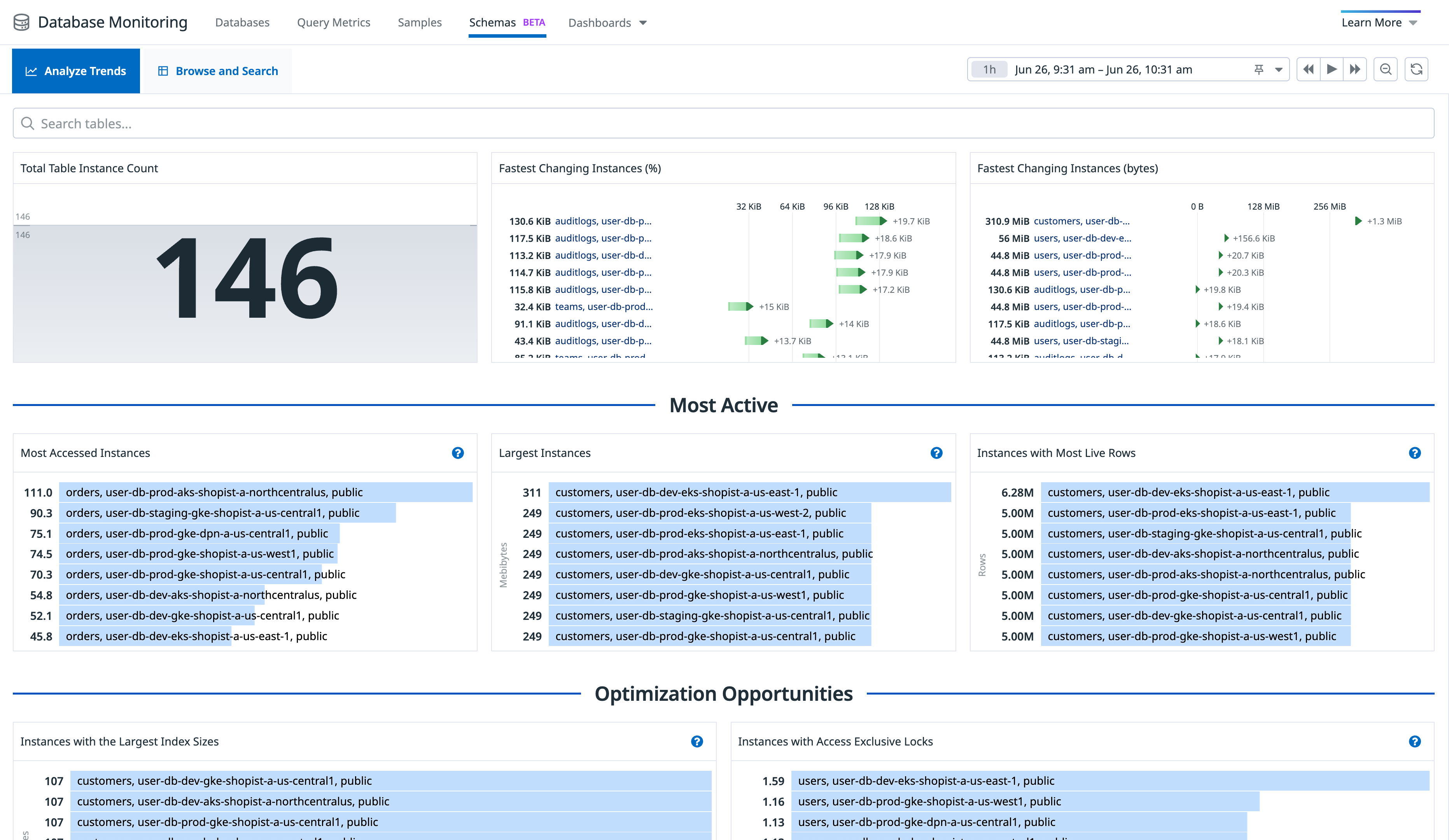Image resolution: width=1449 pixels, height=840 pixels.
Task: Open the customers user-db-dev-eks instance link
Action: [694, 492]
